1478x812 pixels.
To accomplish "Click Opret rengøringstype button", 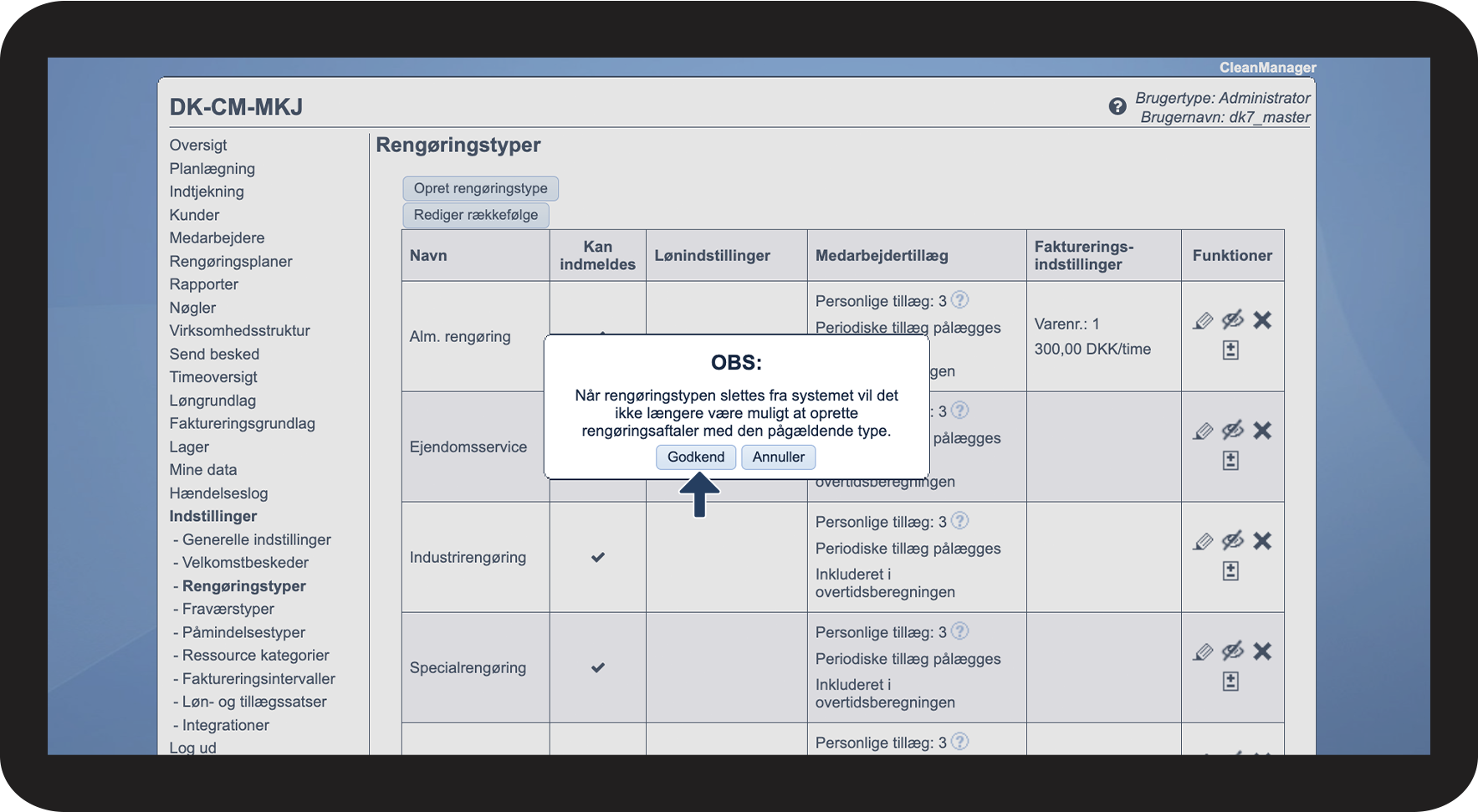I will click(480, 188).
